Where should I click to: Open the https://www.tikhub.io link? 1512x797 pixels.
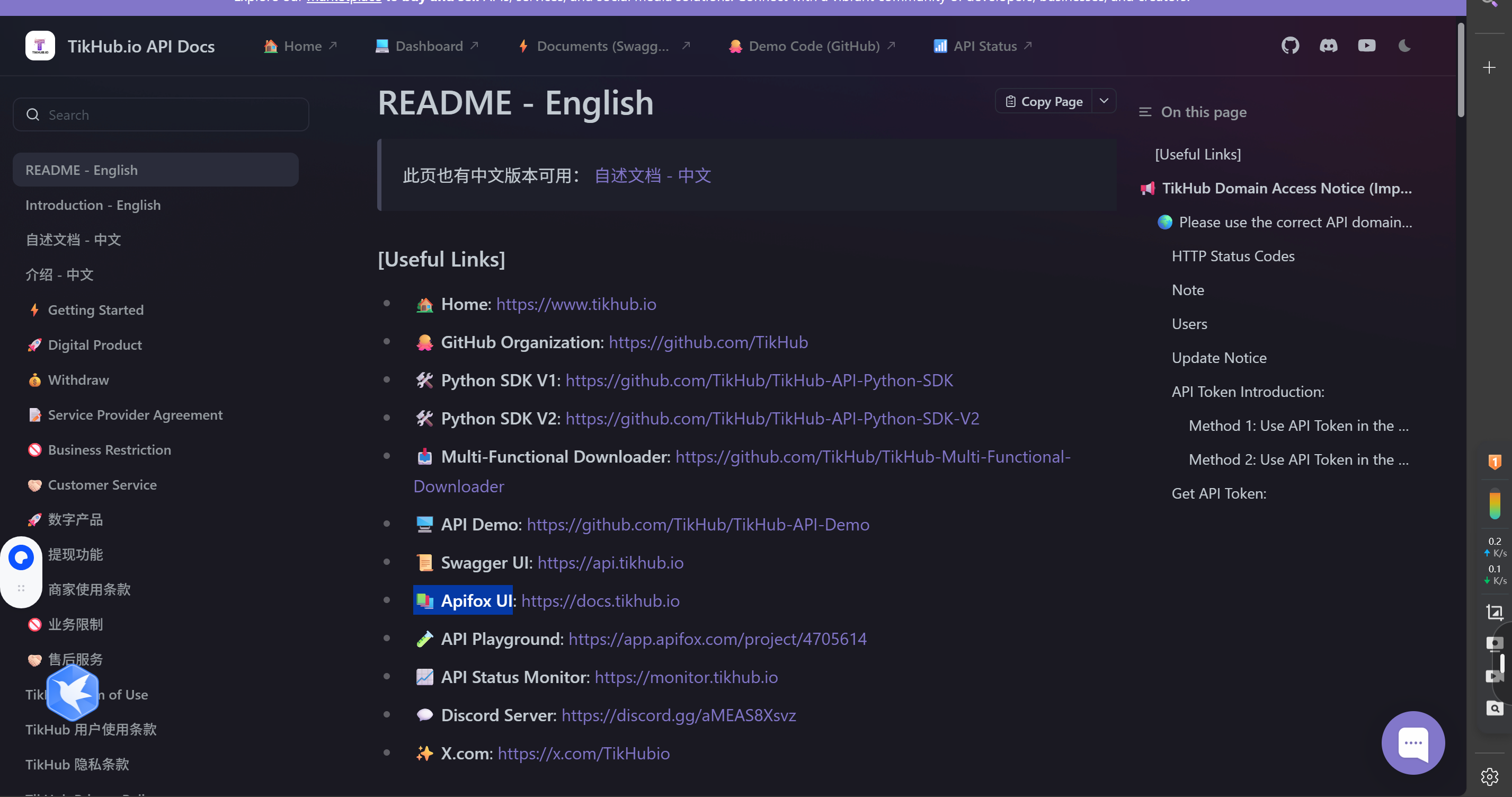(576, 304)
